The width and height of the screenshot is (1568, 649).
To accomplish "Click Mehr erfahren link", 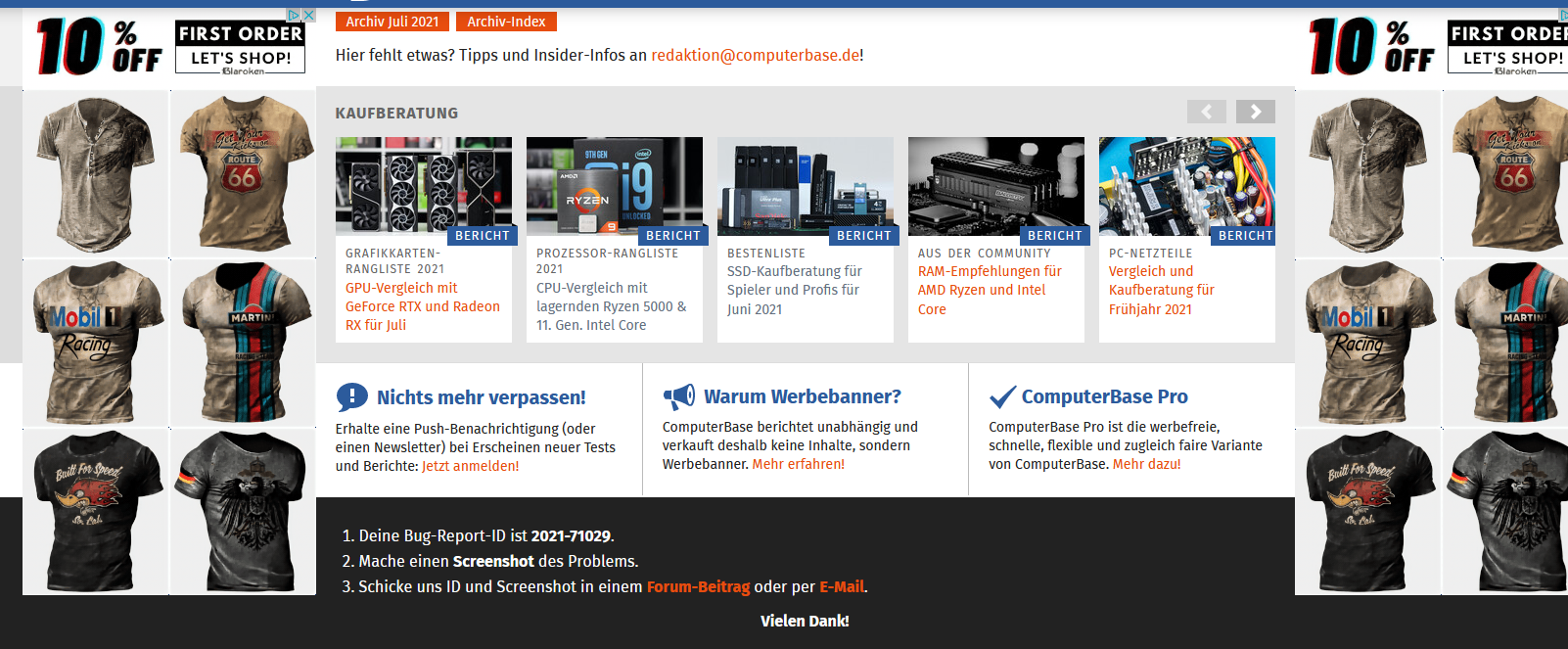I will click(x=799, y=464).
